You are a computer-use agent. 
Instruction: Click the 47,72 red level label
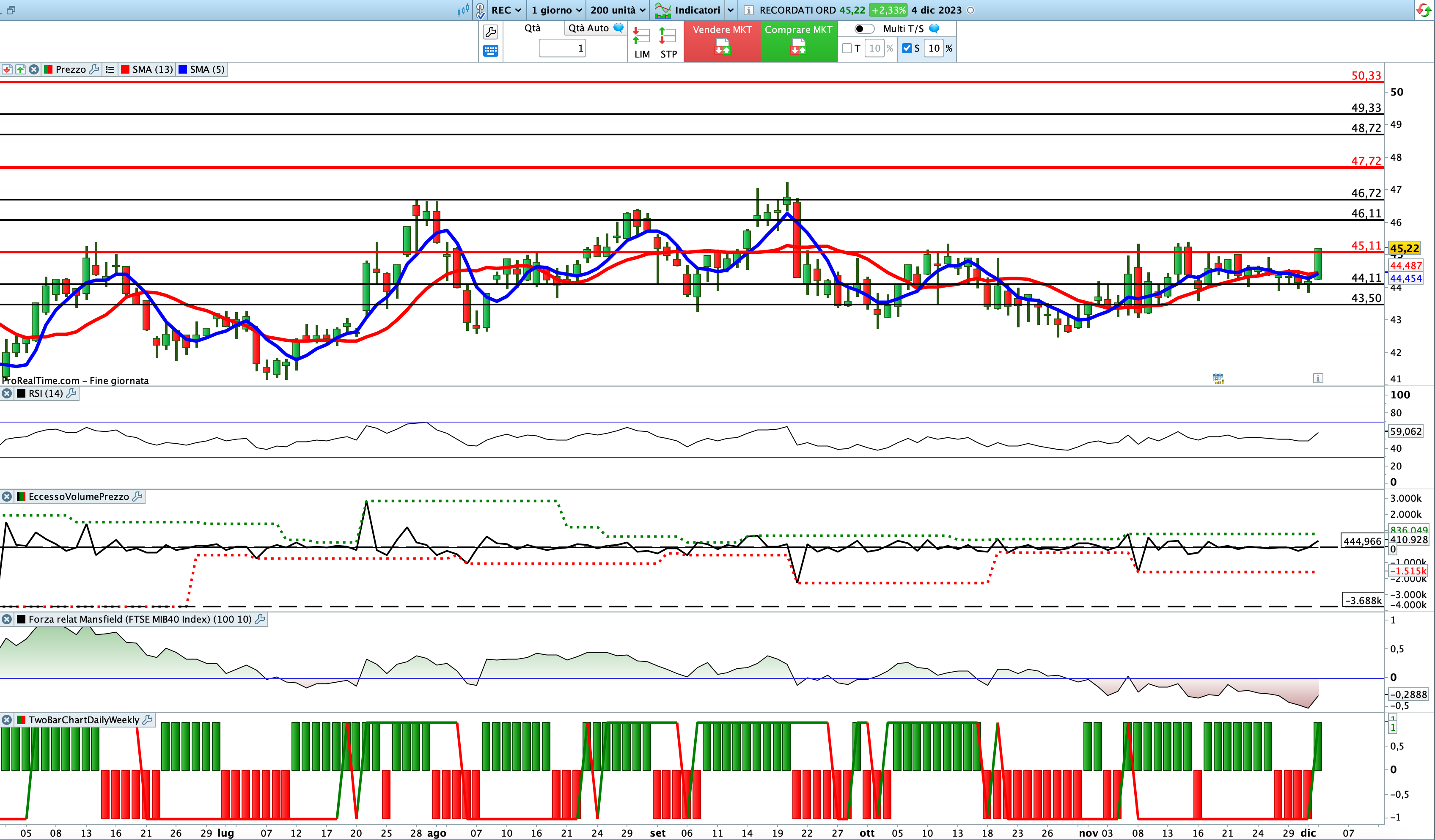click(x=1366, y=161)
